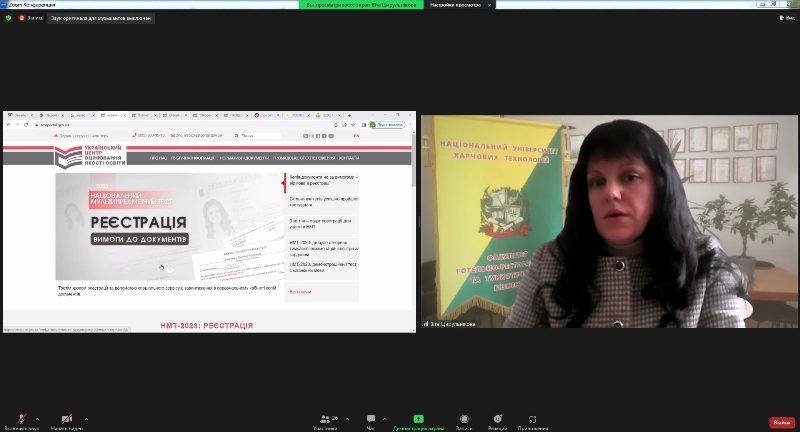
Task: Expand the arrow next to Participants
Action: (x=347, y=419)
